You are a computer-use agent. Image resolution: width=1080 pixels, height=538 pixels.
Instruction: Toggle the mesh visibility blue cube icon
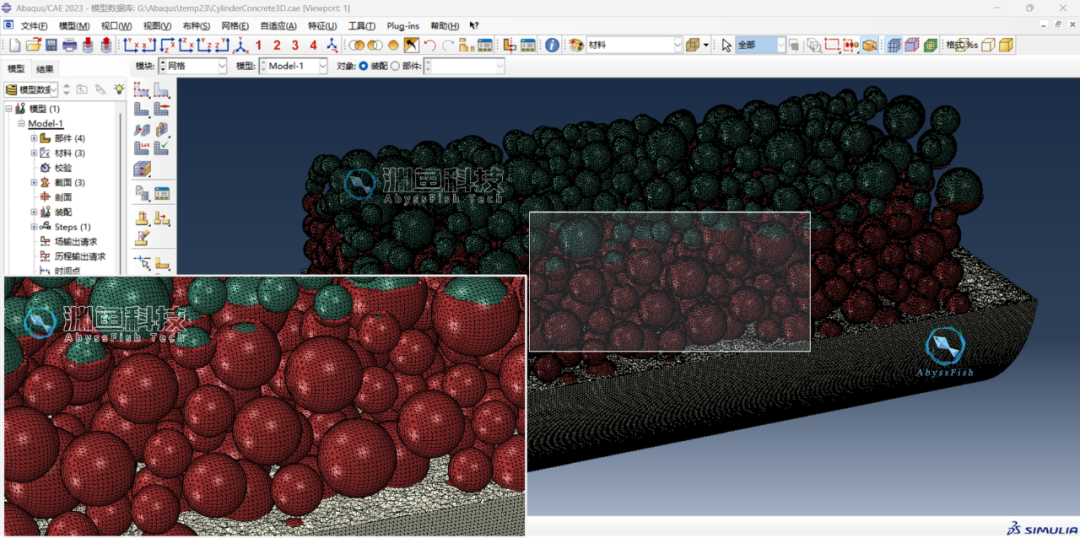pos(894,45)
